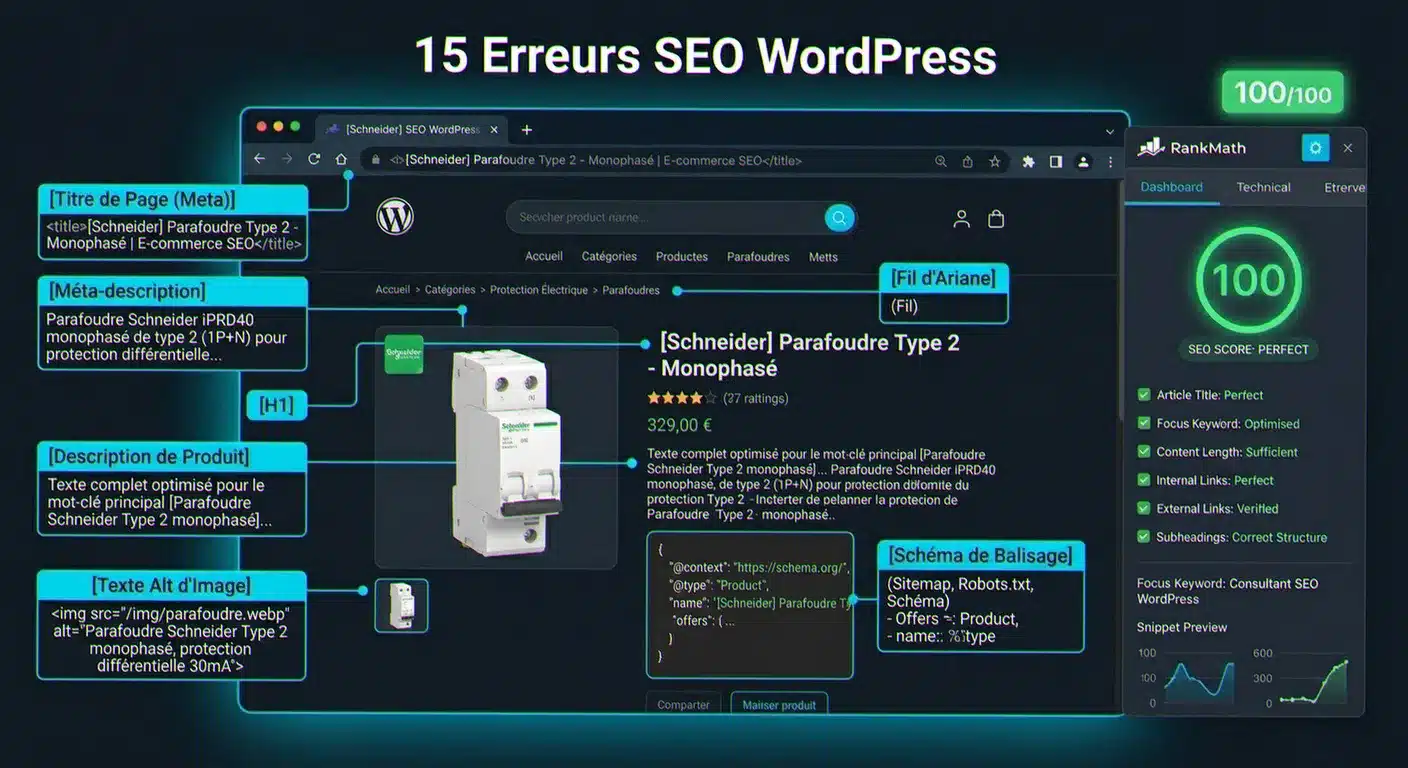Reload the page with the refresh icon

point(314,160)
